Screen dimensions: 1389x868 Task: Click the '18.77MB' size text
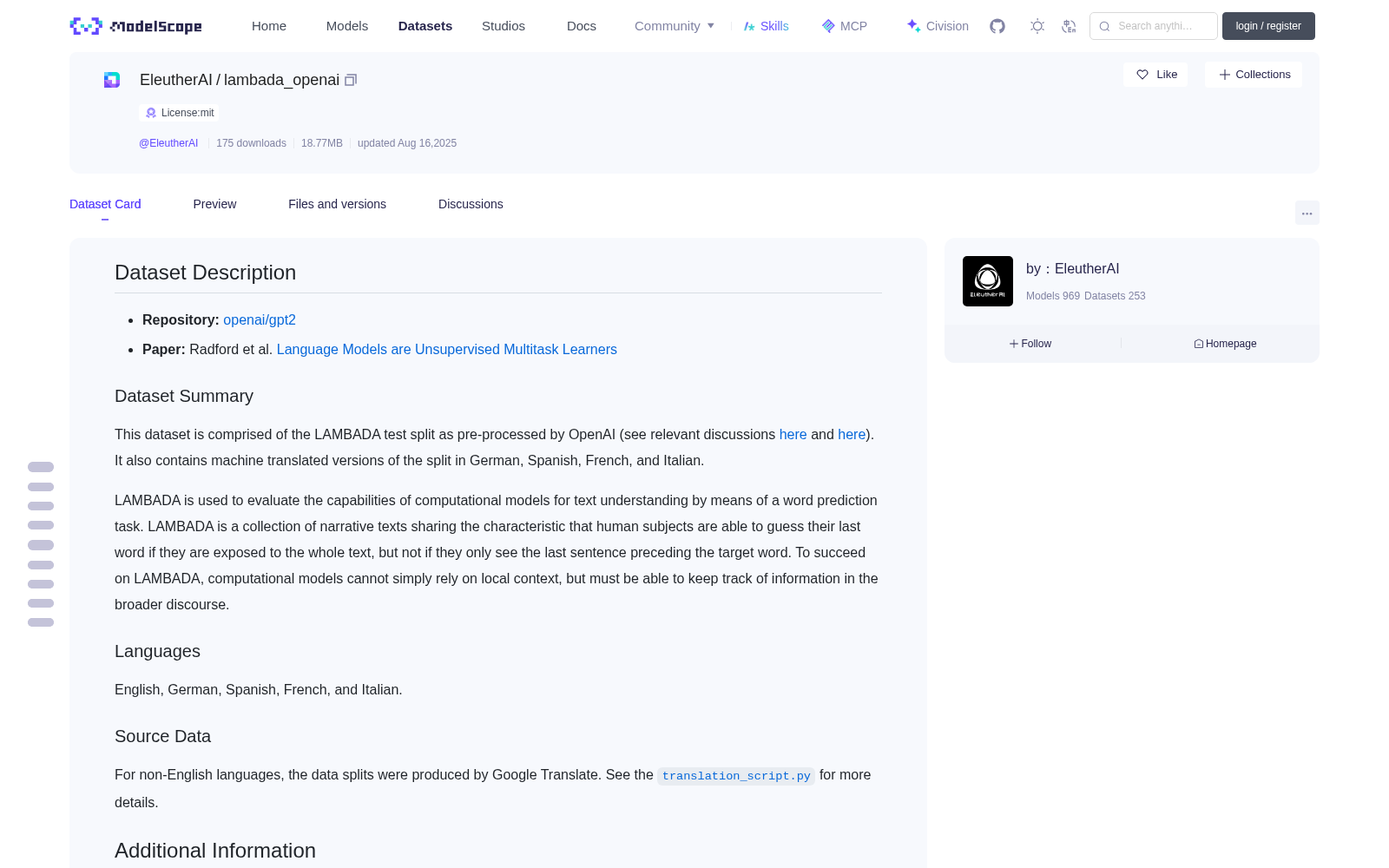[x=322, y=143]
